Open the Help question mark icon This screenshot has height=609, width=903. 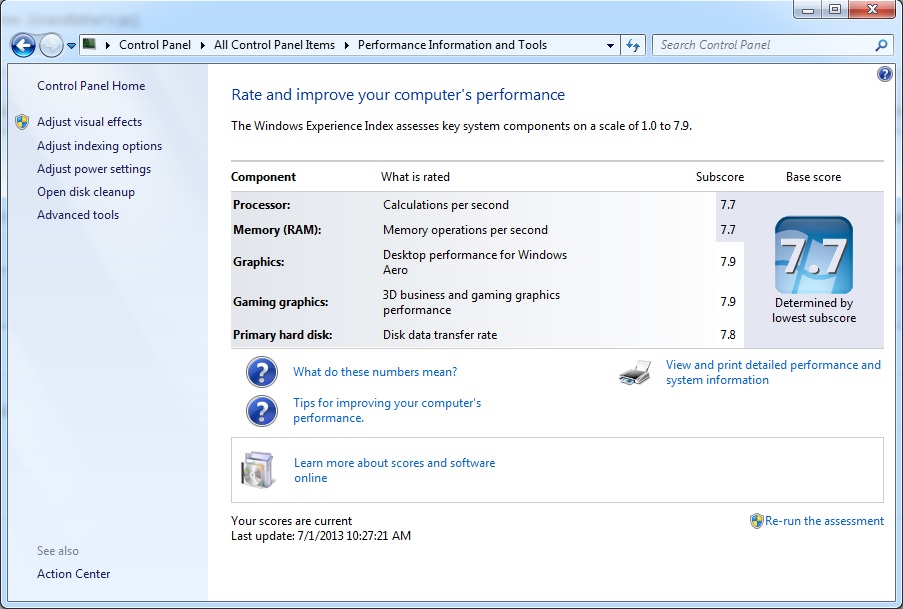point(884,74)
